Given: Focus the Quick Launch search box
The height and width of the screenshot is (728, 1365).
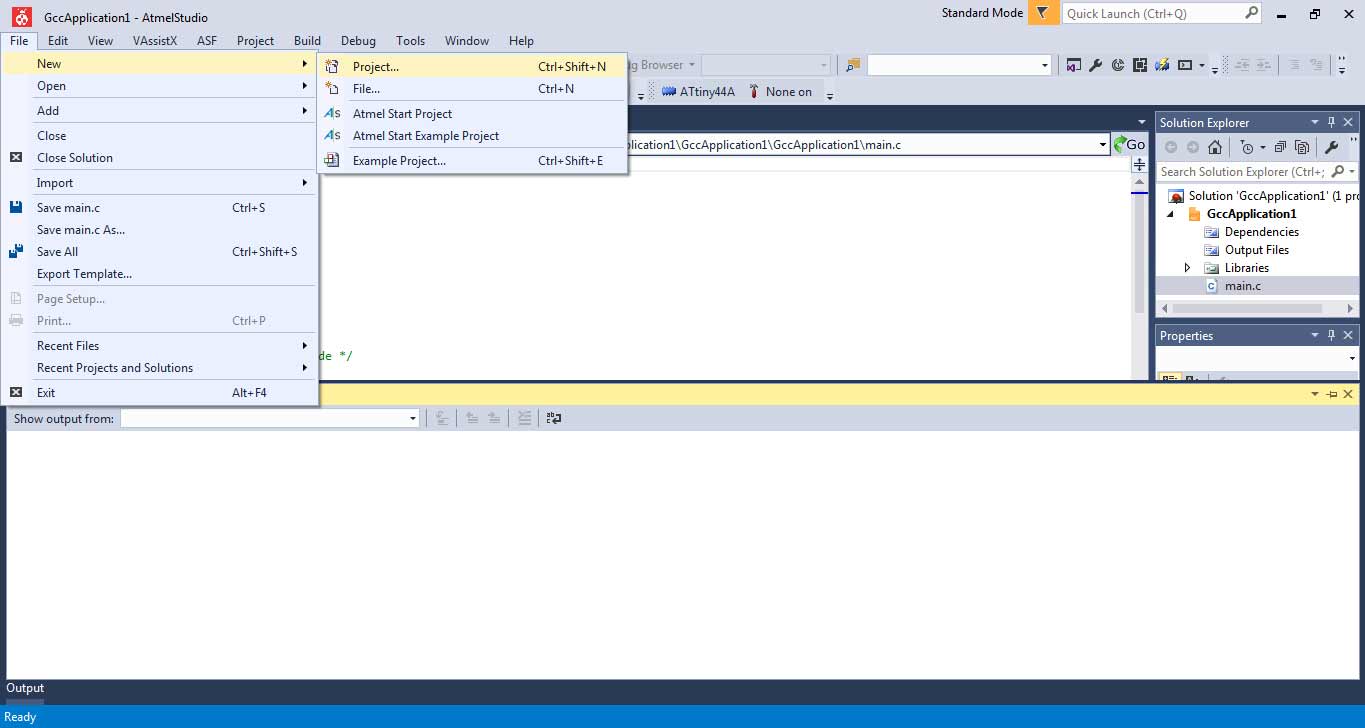Looking at the screenshot, I should pyautogui.click(x=1162, y=13).
